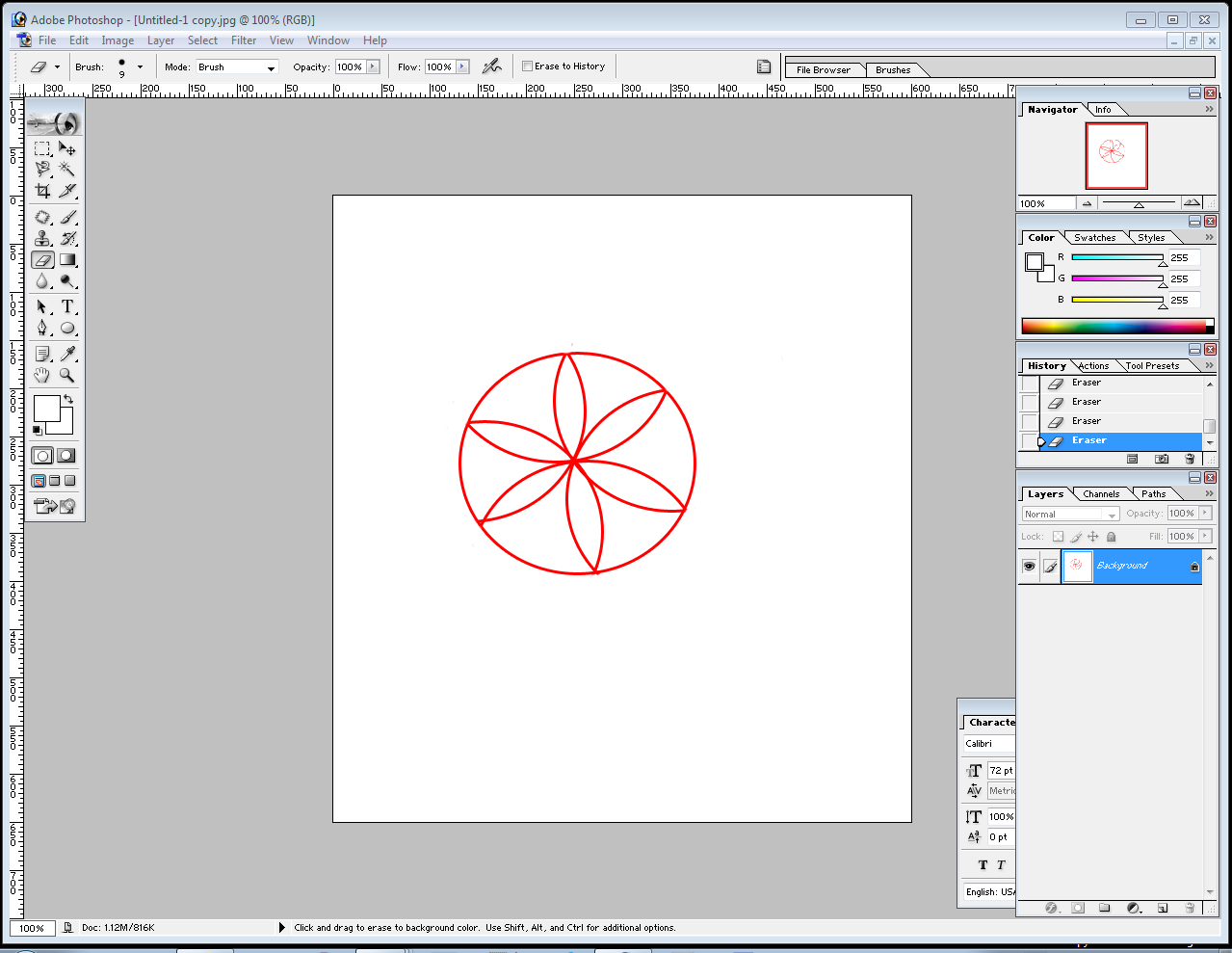This screenshot has height=953, width=1232.
Task: Add a layer mask button
Action: click(x=1078, y=908)
